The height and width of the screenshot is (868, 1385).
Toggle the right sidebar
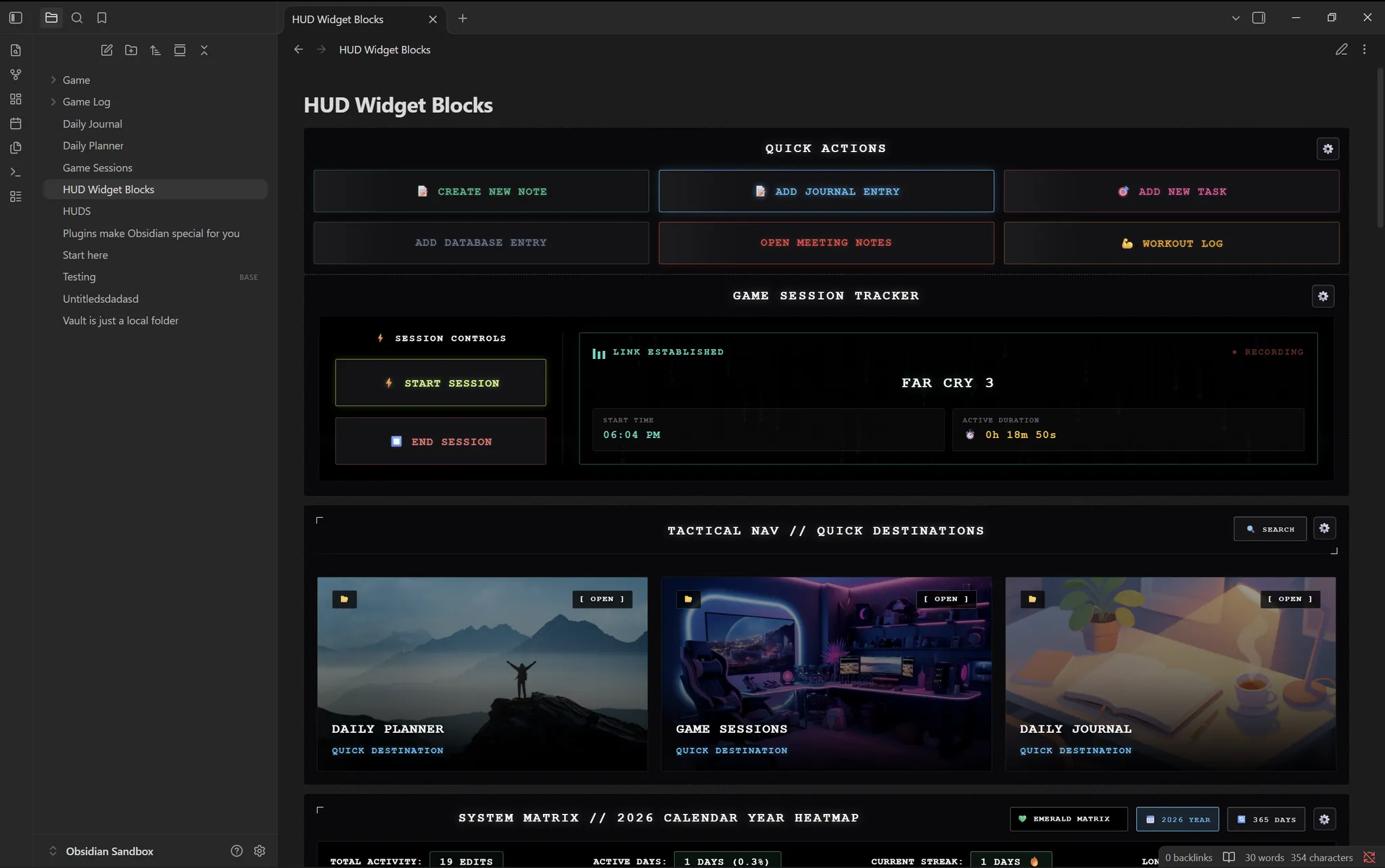coord(1259,18)
